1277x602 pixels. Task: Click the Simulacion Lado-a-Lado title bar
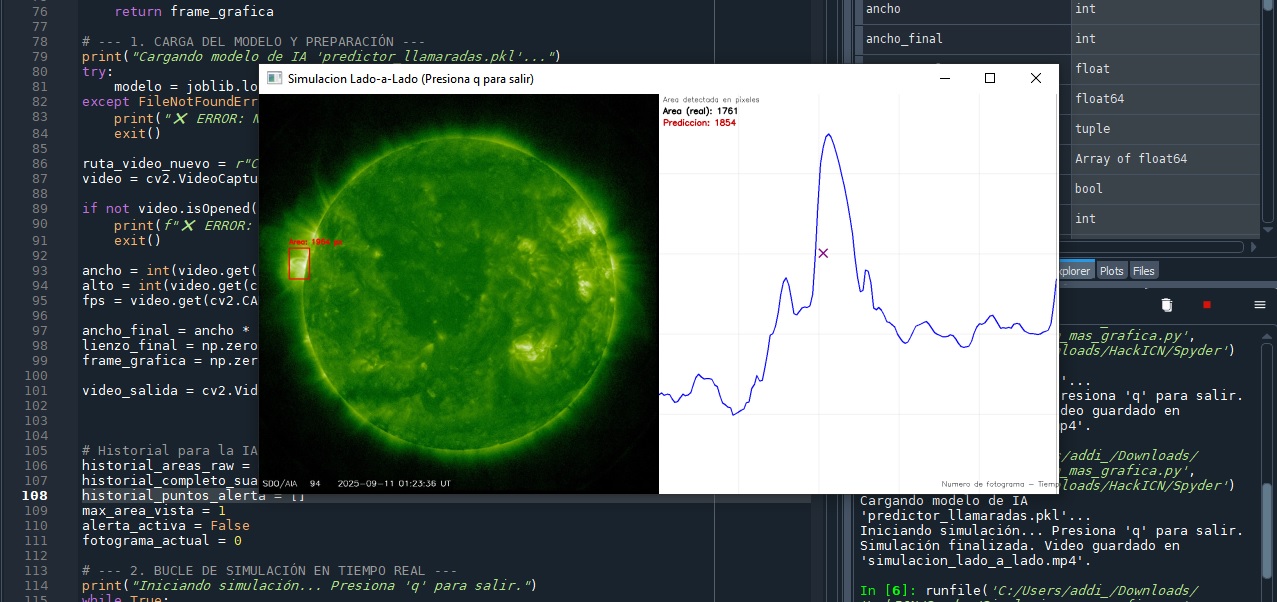click(420, 78)
